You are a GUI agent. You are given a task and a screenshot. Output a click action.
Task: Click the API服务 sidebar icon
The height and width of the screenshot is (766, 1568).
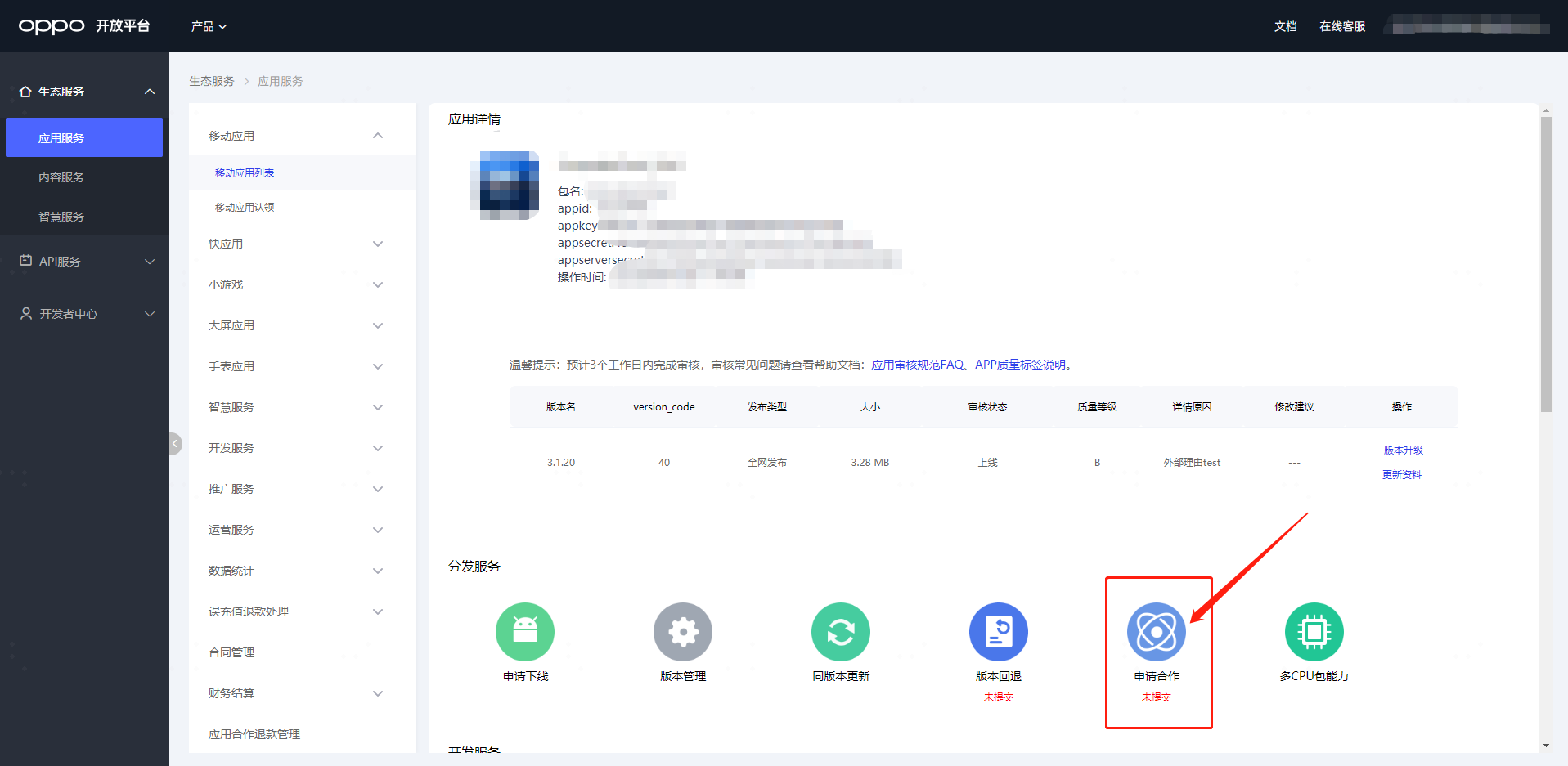(x=25, y=261)
